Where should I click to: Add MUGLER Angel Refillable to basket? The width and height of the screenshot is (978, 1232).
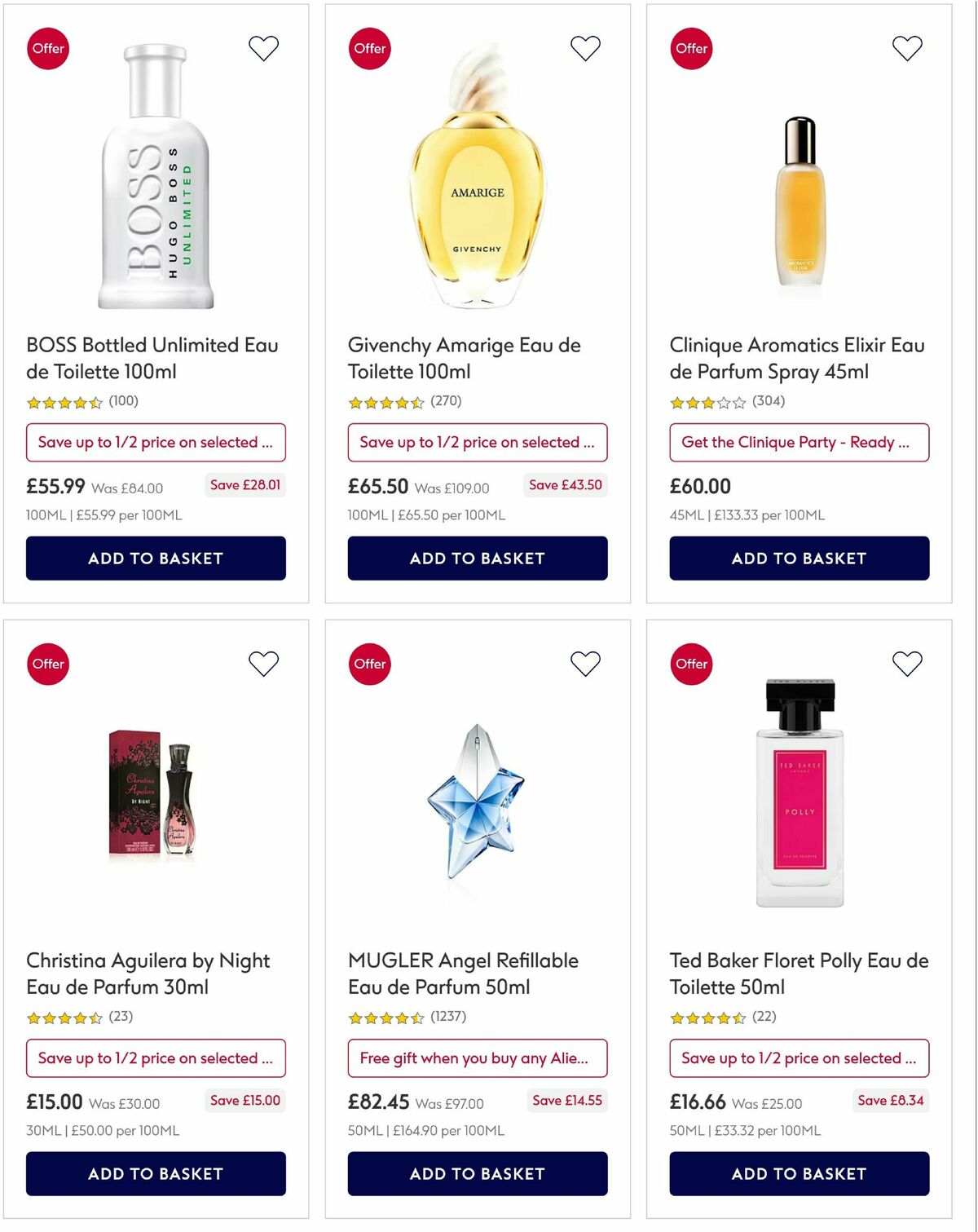(477, 1174)
